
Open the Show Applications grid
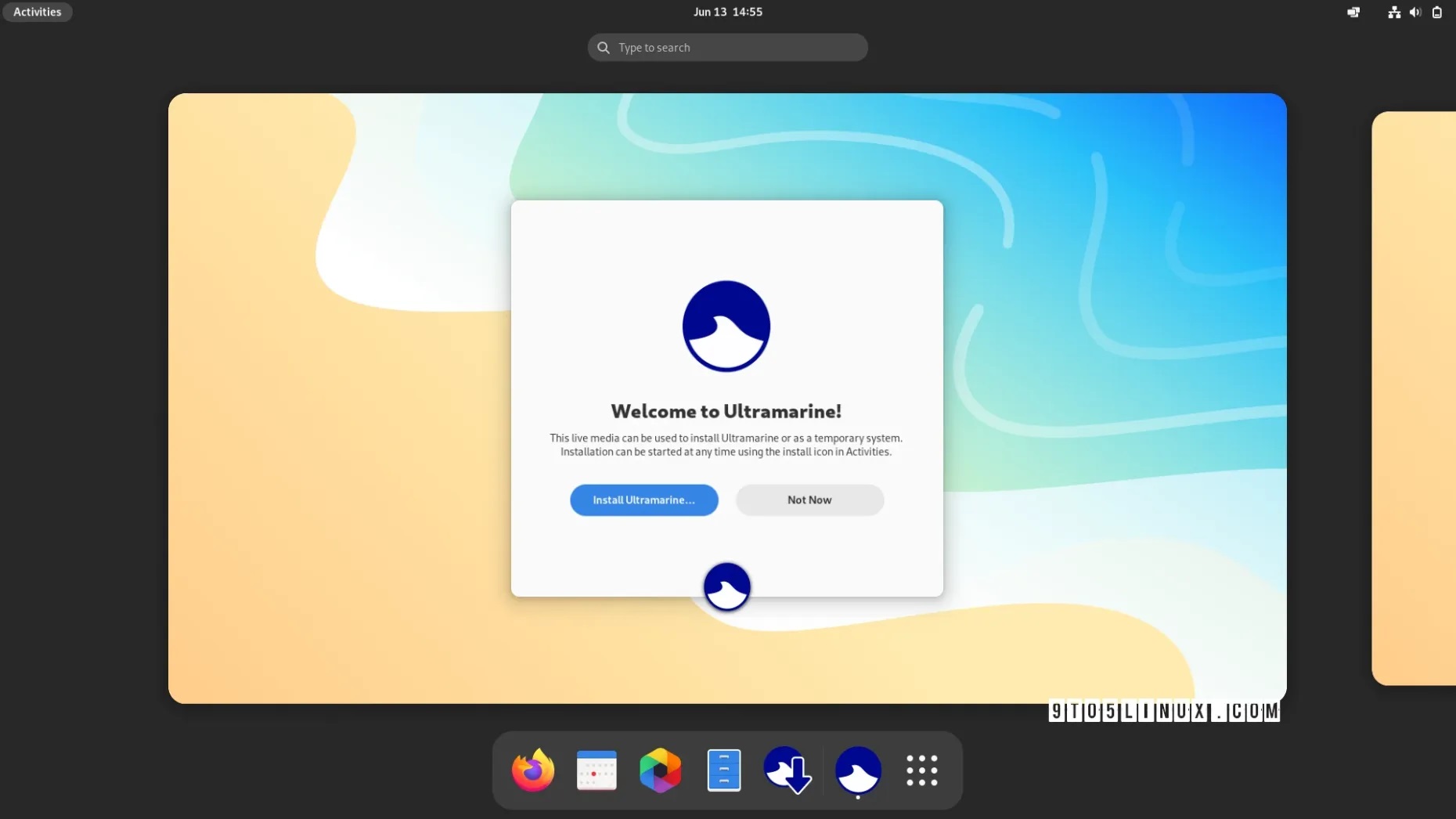[x=922, y=770]
